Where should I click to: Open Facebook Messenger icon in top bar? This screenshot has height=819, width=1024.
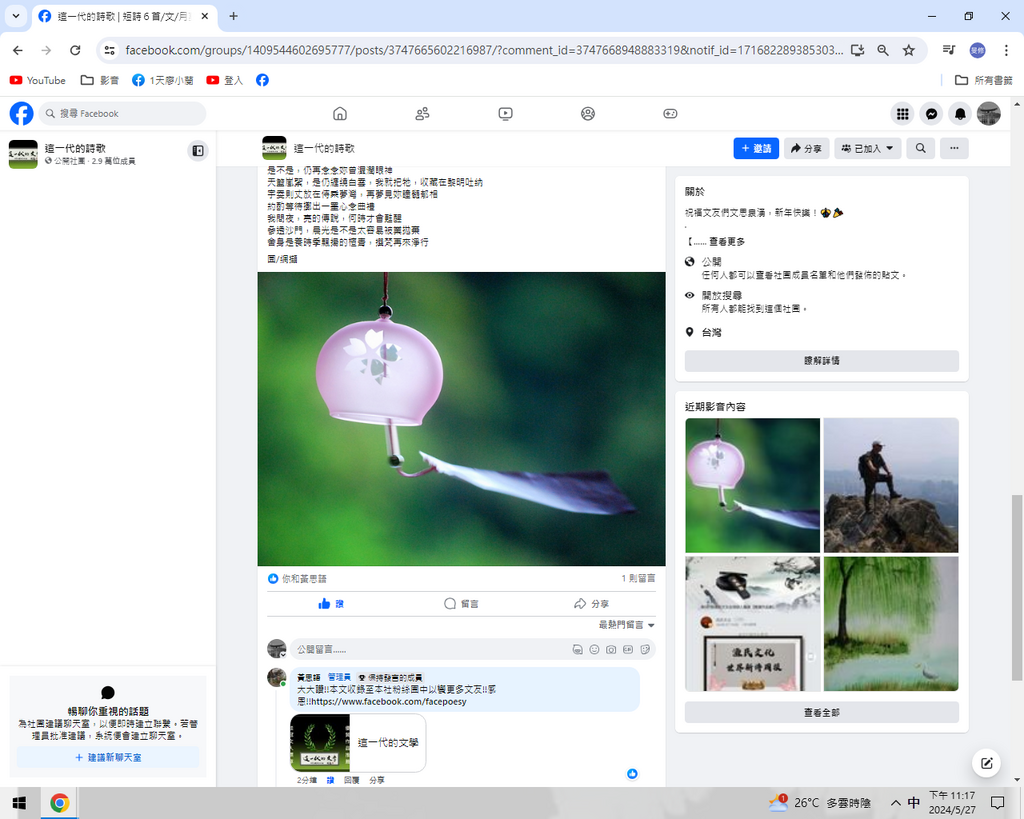point(930,114)
